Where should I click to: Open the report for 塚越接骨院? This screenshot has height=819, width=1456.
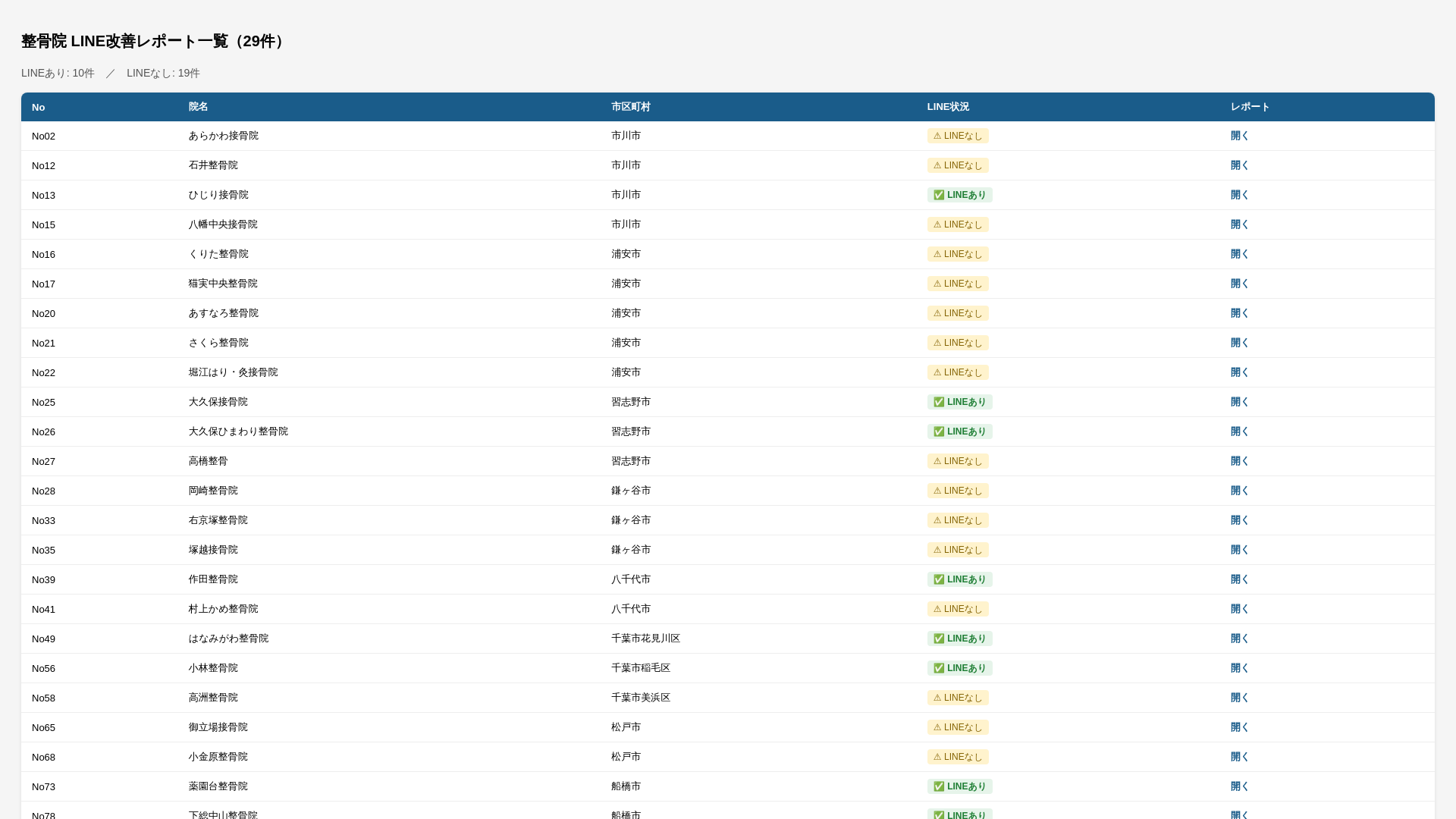click(x=1239, y=550)
